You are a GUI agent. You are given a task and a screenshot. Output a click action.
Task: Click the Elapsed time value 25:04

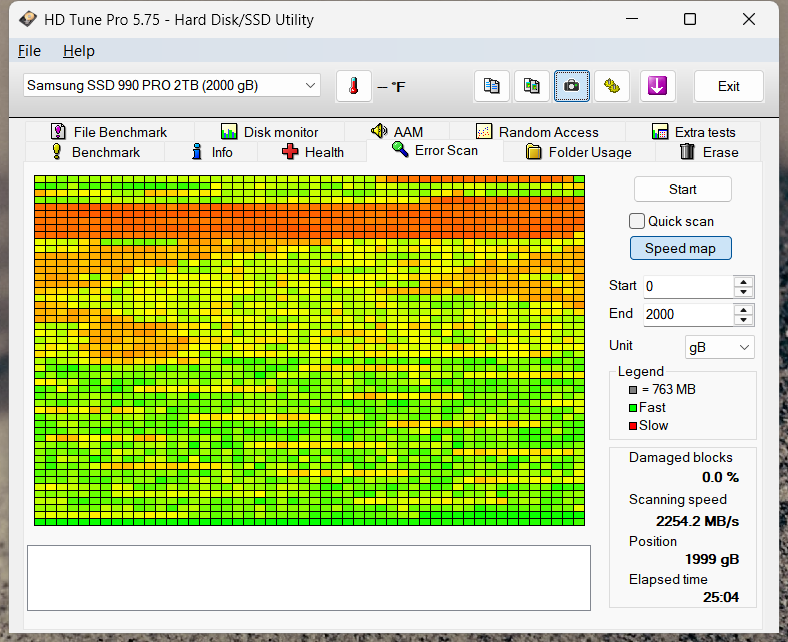[x=721, y=597]
